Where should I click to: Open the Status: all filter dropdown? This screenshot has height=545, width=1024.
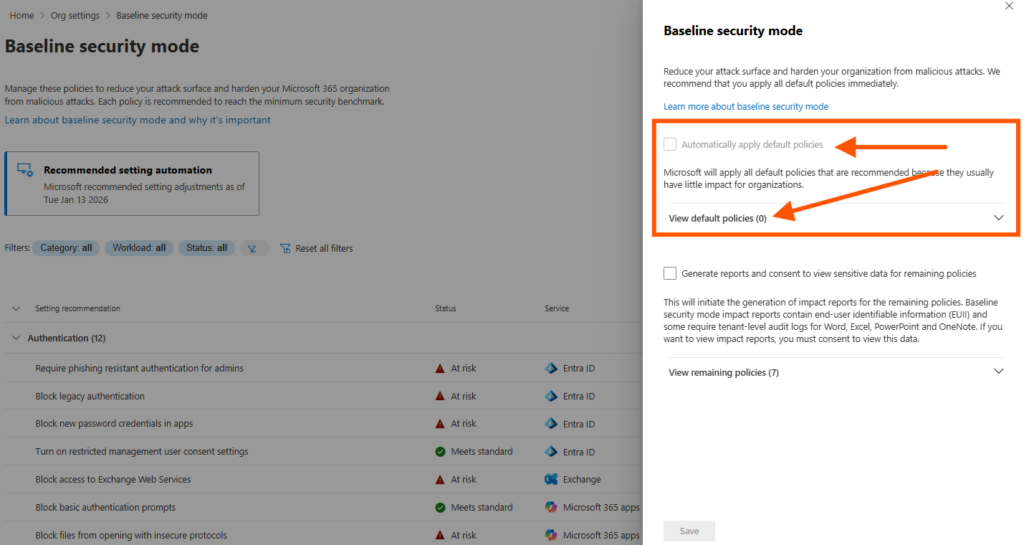pos(209,248)
